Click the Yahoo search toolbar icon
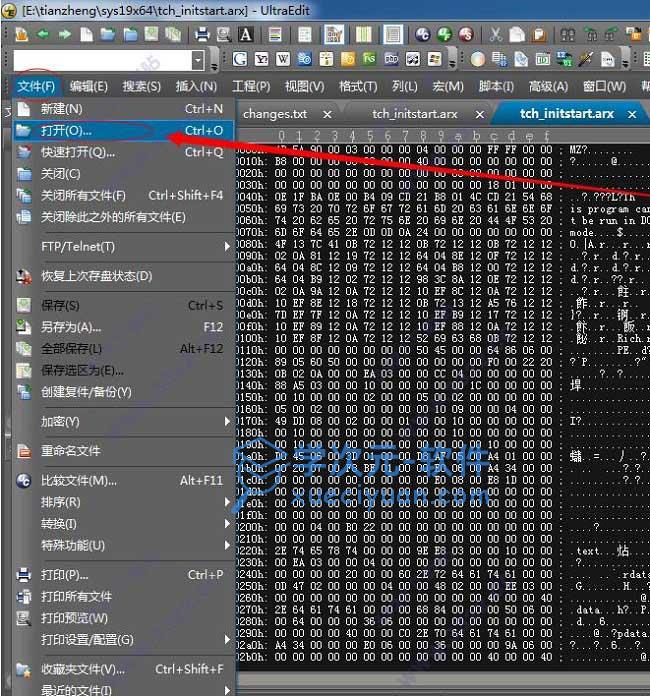The width and height of the screenshot is (650, 696). 262,59
